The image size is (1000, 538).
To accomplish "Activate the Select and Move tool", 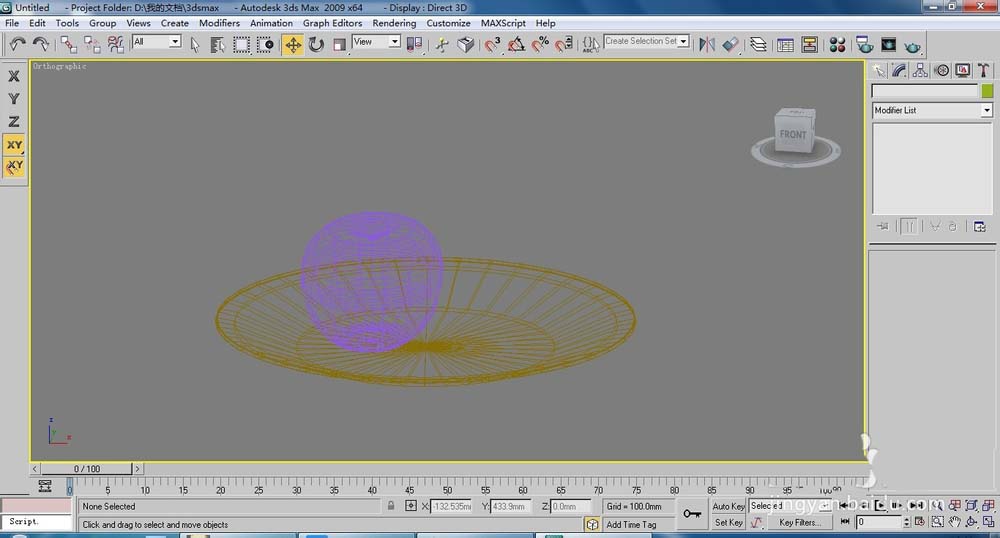I will 293,45.
